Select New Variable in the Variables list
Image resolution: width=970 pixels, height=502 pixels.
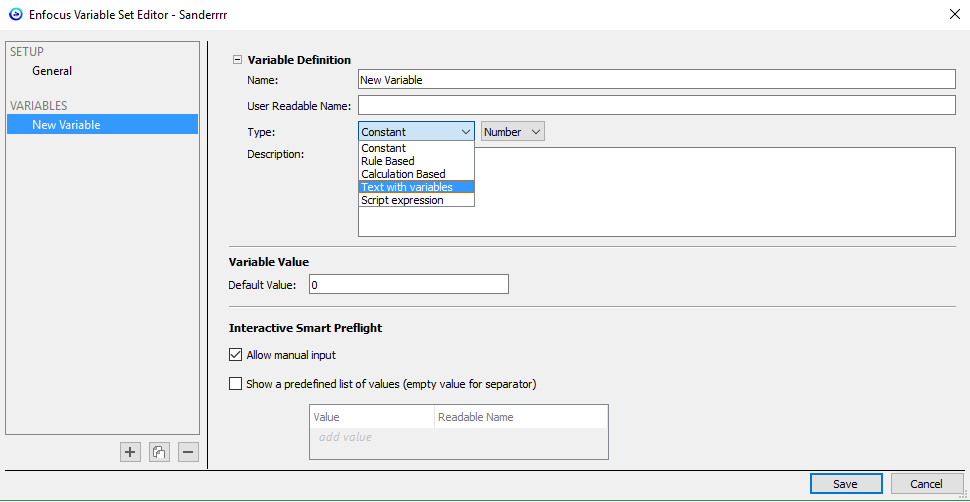pos(66,125)
